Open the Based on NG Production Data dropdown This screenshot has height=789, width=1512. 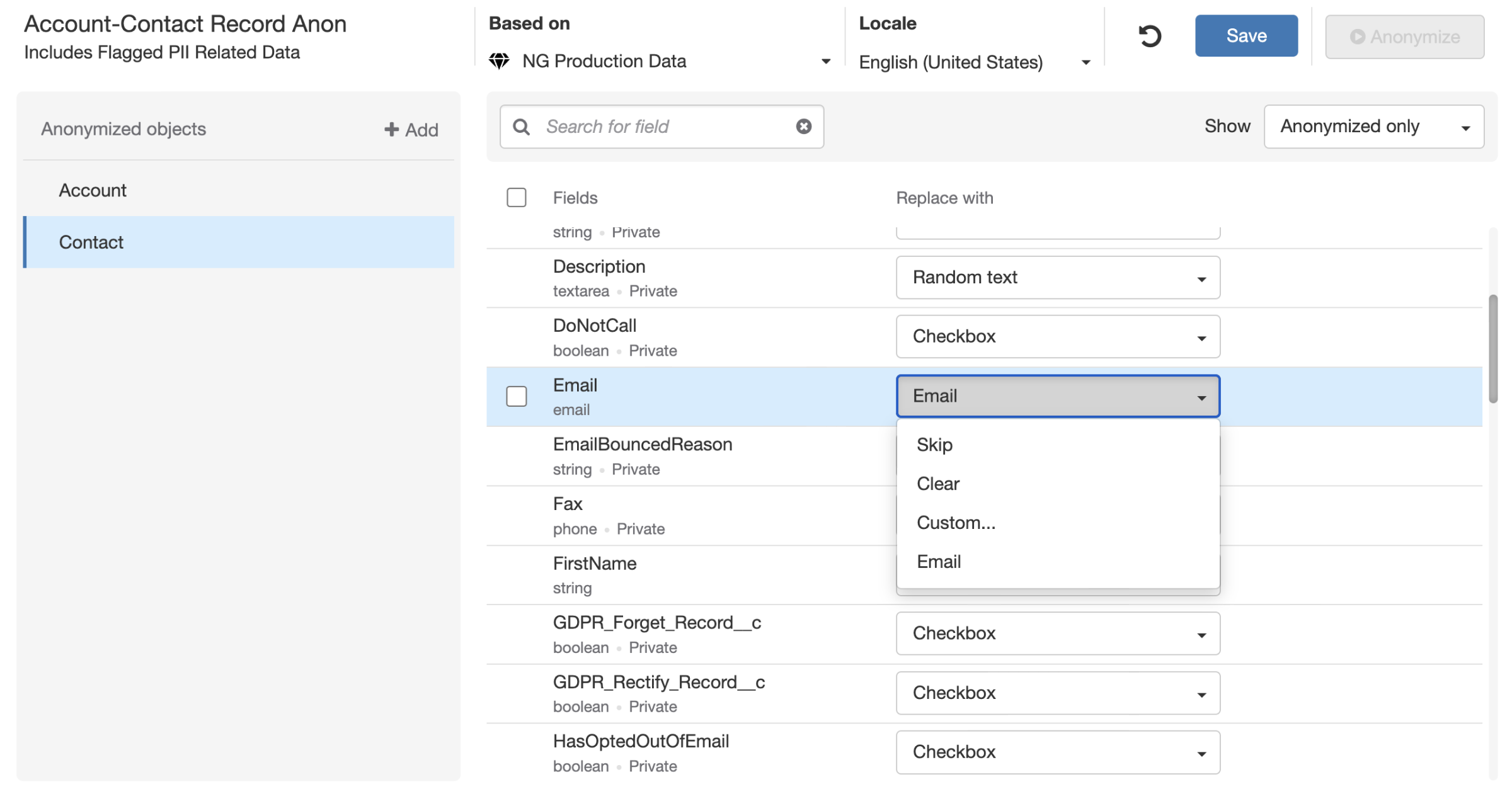[659, 61]
